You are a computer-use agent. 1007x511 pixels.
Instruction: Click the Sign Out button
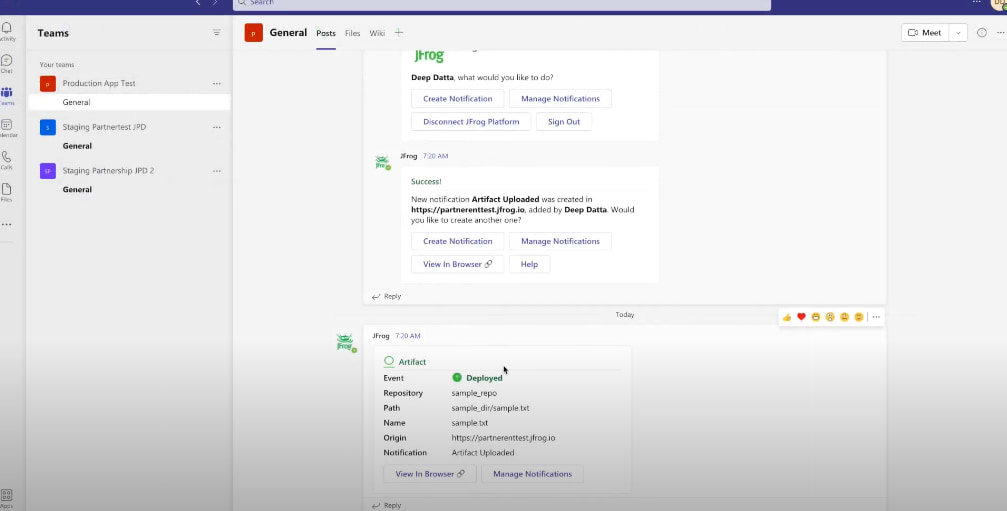[564, 122]
